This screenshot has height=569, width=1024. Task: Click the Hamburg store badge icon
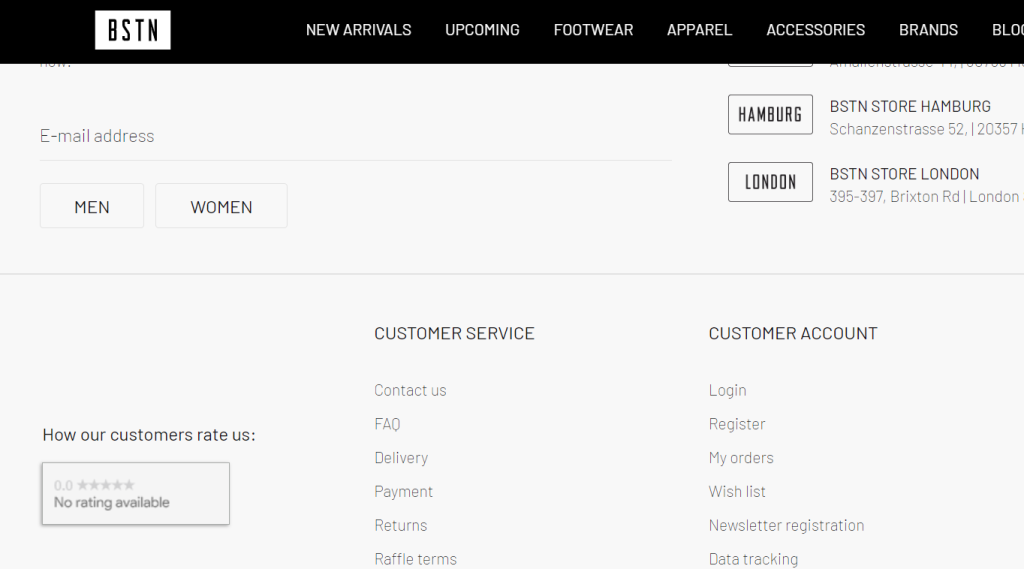click(x=770, y=115)
